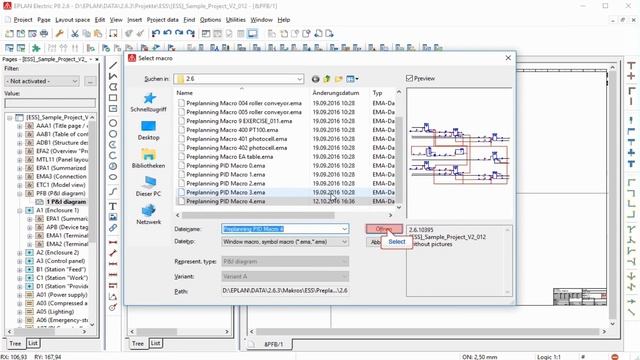Select file 'Preplanning PID Macro 0.ema'
The height and width of the screenshot is (360, 640).
[226, 166]
